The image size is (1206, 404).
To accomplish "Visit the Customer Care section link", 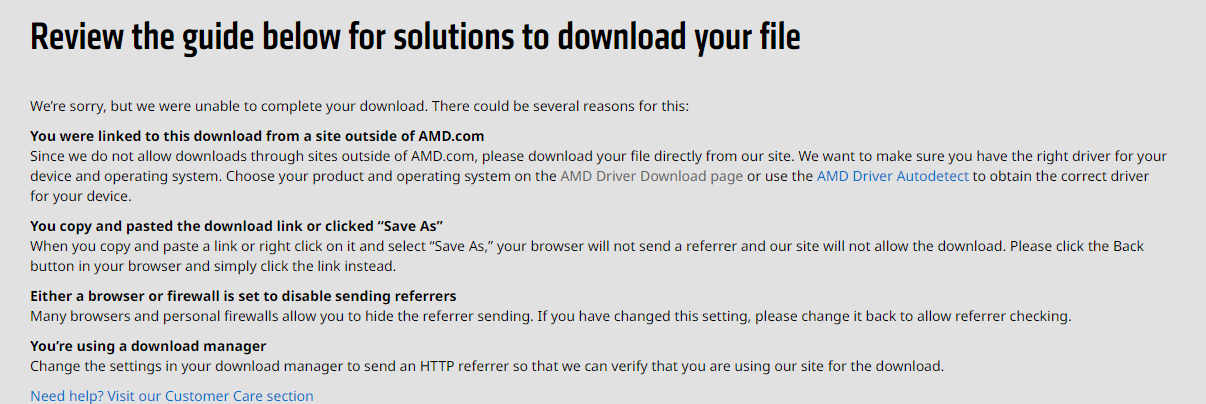I will 172,396.
